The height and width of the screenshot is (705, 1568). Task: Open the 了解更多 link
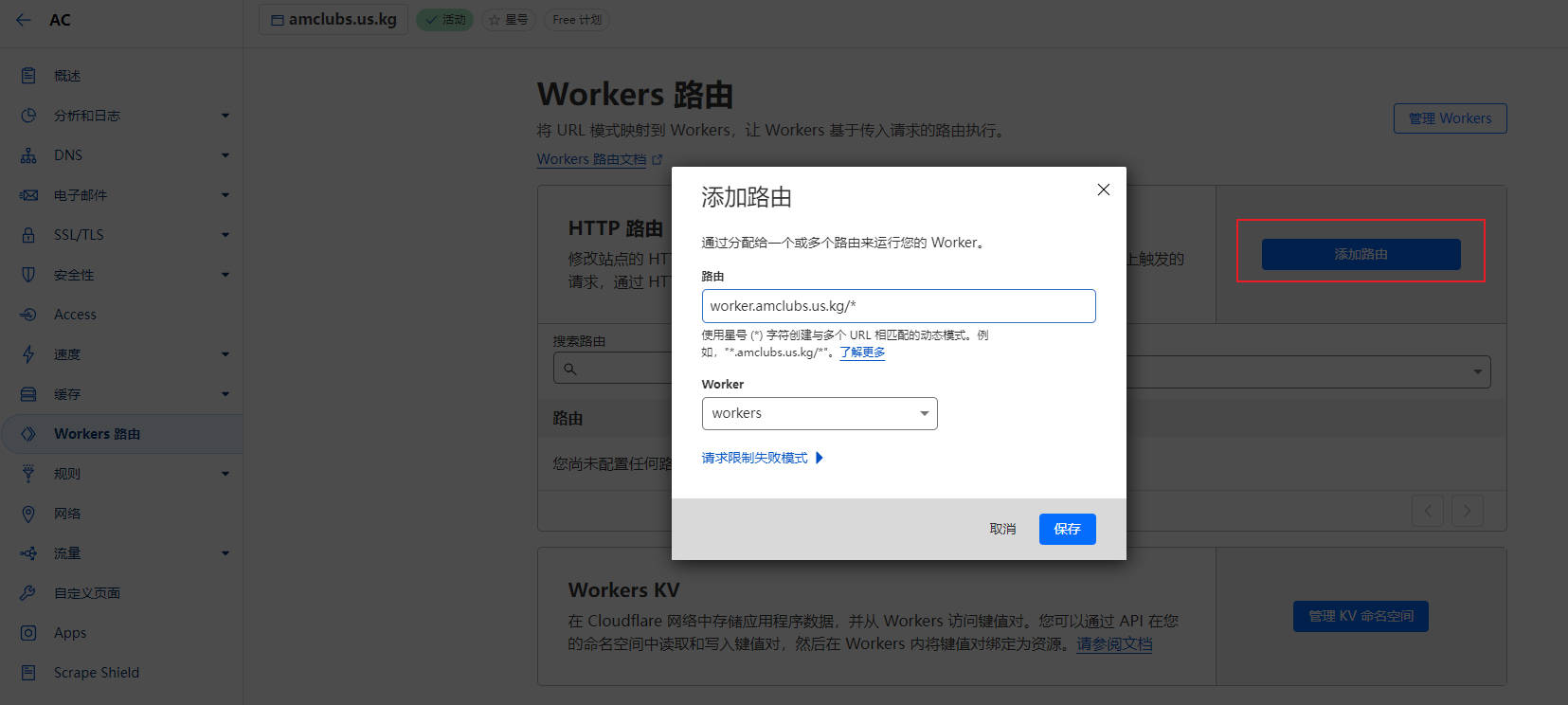pos(862,352)
